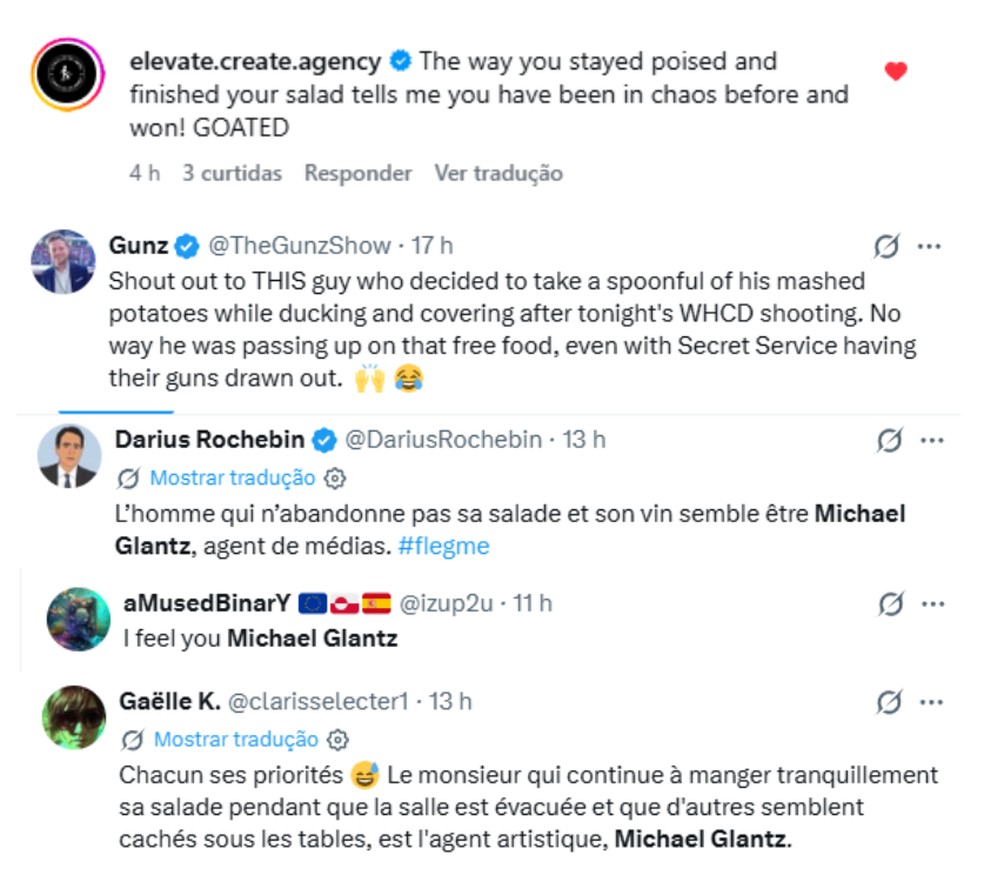The height and width of the screenshot is (882, 984).
Task: Click Darius Rochebin's verified checkmark
Action: (324, 438)
